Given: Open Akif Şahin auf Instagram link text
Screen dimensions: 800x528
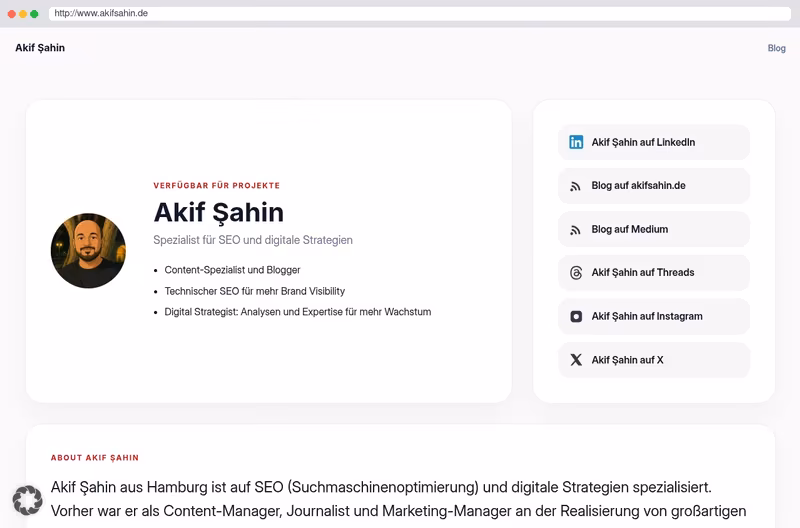Looking at the screenshot, I should click(x=647, y=316).
